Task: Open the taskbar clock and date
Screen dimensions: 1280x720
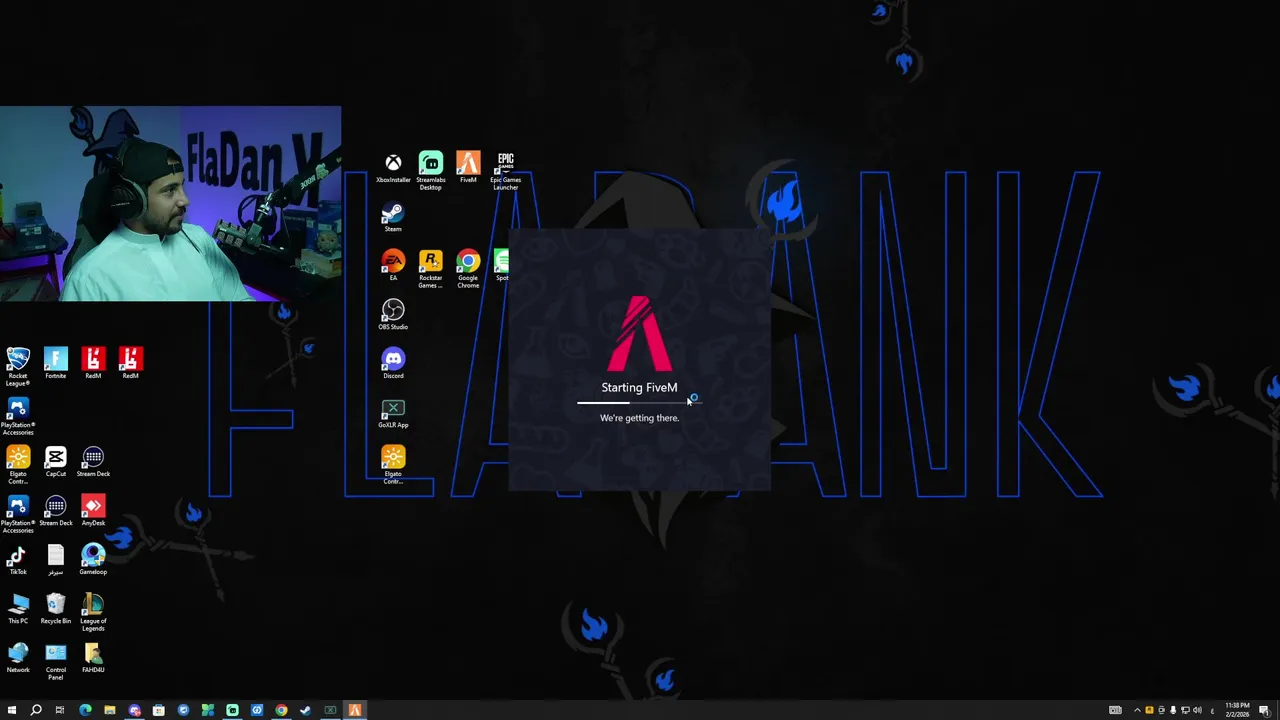Action: (x=1237, y=710)
